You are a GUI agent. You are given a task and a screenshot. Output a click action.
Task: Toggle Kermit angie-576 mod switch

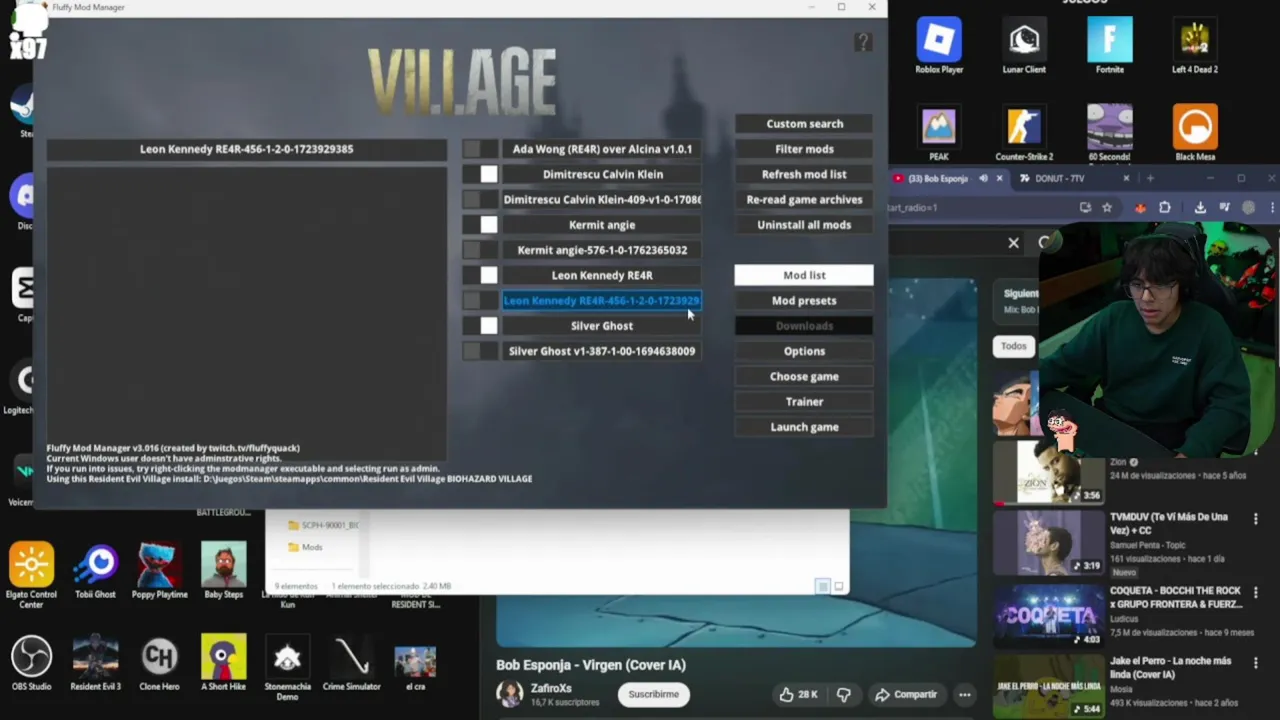point(480,250)
